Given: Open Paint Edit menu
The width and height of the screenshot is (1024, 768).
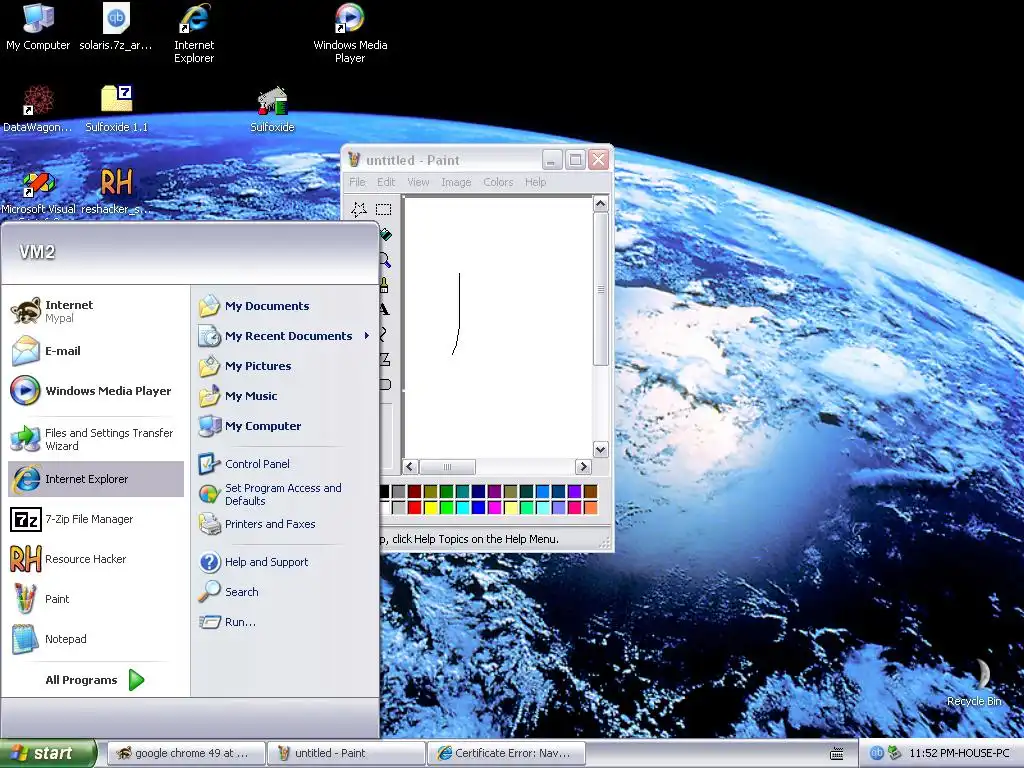Looking at the screenshot, I should click(386, 182).
